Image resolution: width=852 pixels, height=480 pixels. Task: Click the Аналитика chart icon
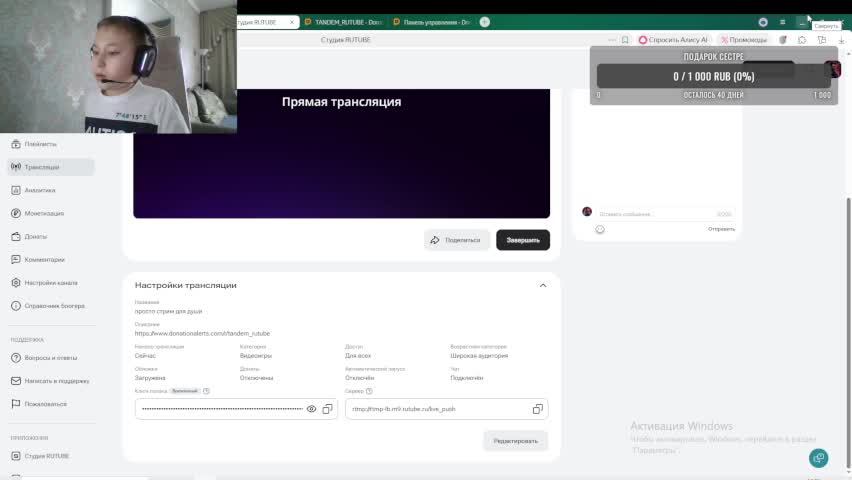[x=16, y=190]
